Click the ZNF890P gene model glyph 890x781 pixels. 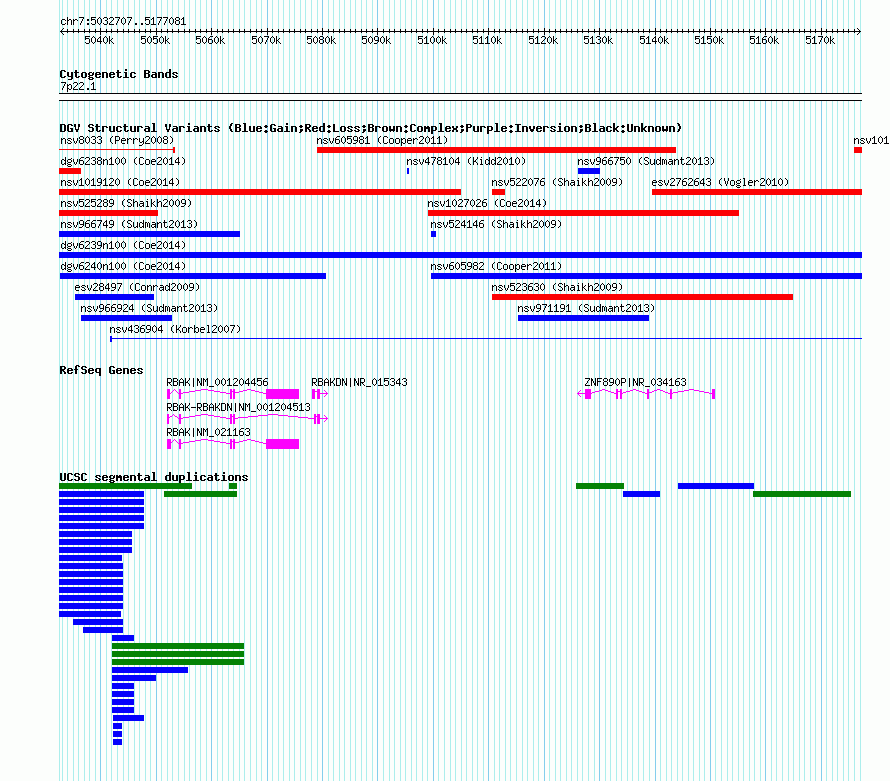pos(646,394)
